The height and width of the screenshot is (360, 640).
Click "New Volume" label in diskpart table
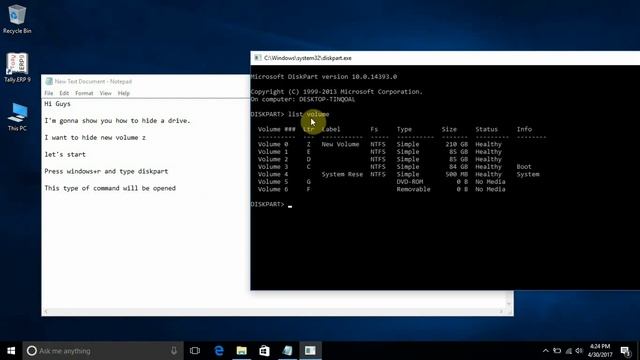click(x=340, y=144)
